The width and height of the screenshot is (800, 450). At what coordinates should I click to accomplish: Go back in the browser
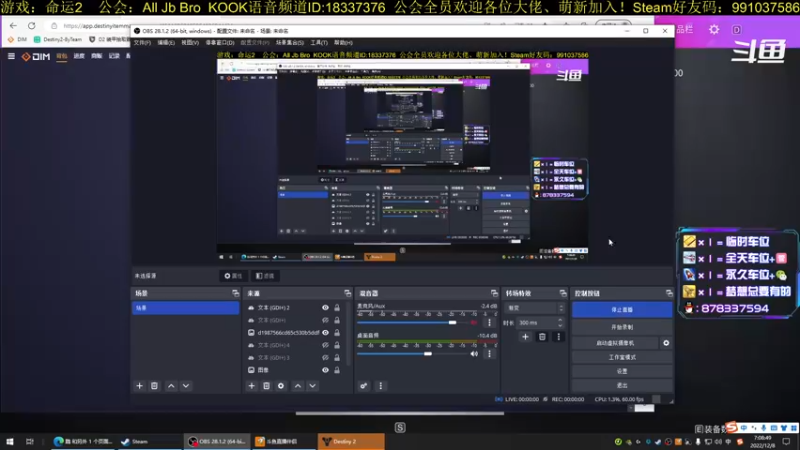click(13, 26)
